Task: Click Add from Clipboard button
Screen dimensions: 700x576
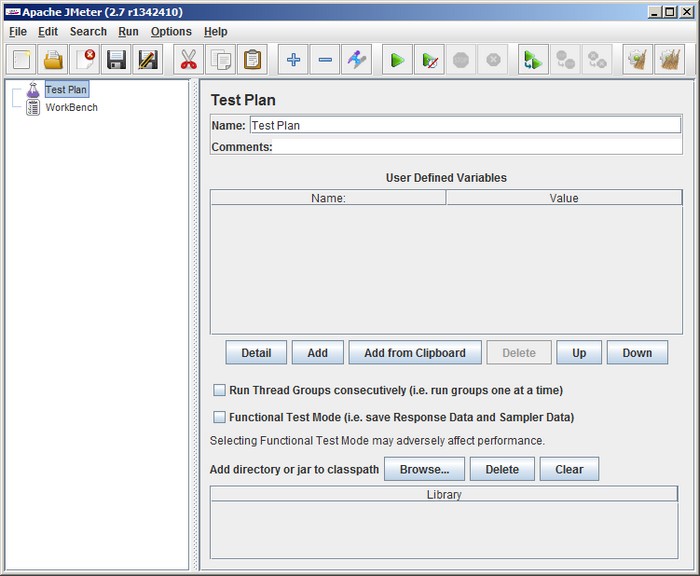Action: [415, 353]
